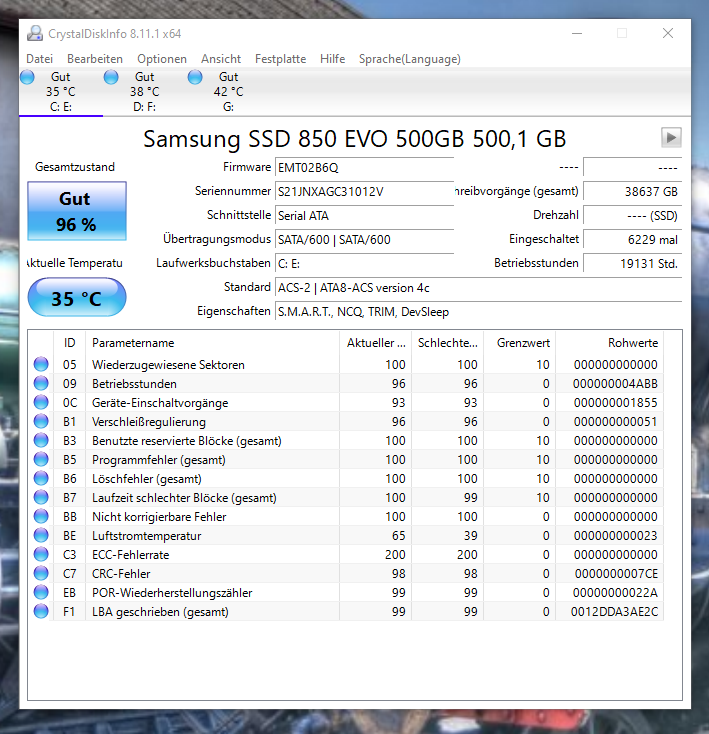Click the Drehzahl value ---- (SSD)
709x734 pixels.
click(632, 215)
